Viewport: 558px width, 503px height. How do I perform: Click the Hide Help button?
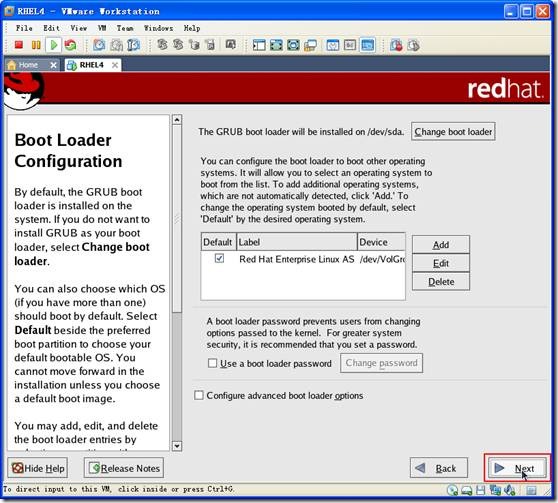tap(38, 468)
